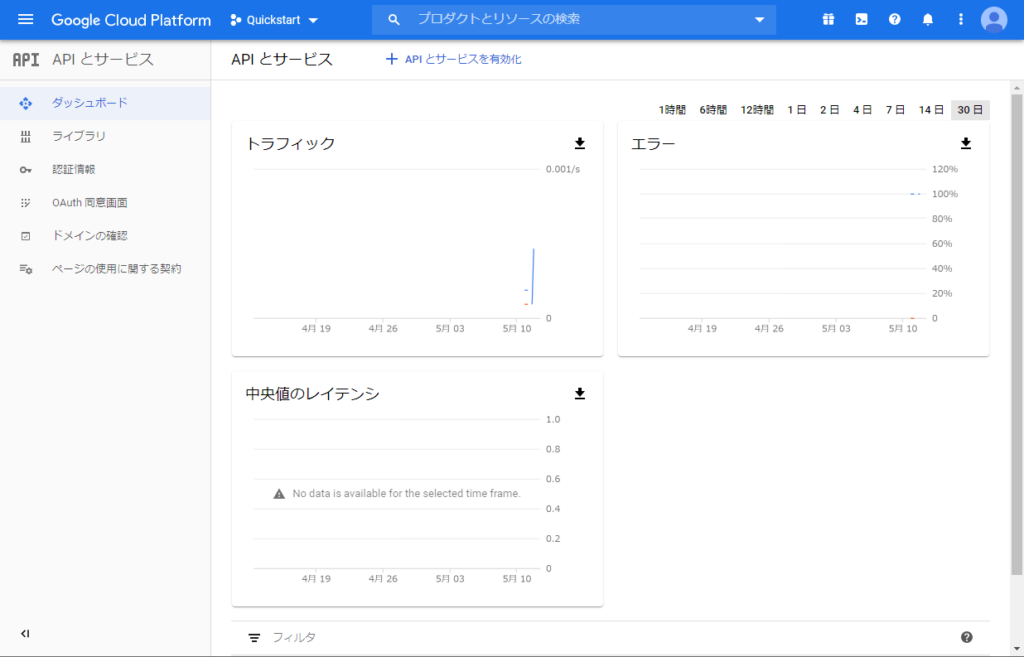Click the 中央値のレイテンシ chart title
Screen dimensions: 1024x657
click(x=312, y=394)
